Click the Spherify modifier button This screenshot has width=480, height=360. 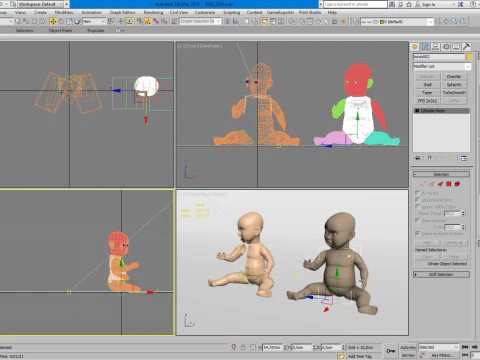click(454, 85)
